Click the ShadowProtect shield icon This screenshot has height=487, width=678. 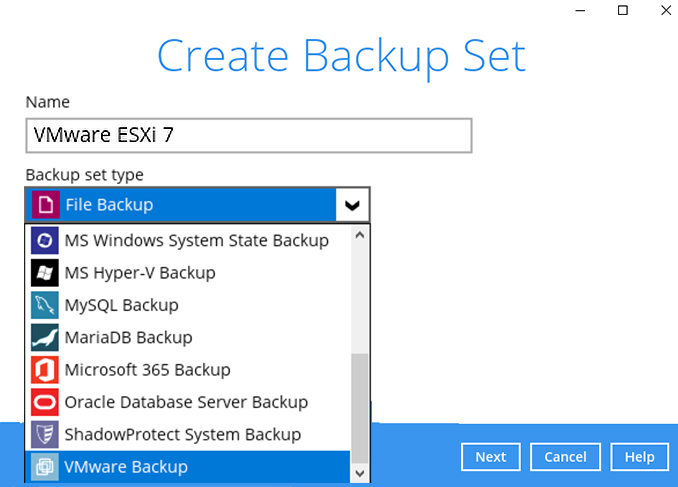point(45,434)
